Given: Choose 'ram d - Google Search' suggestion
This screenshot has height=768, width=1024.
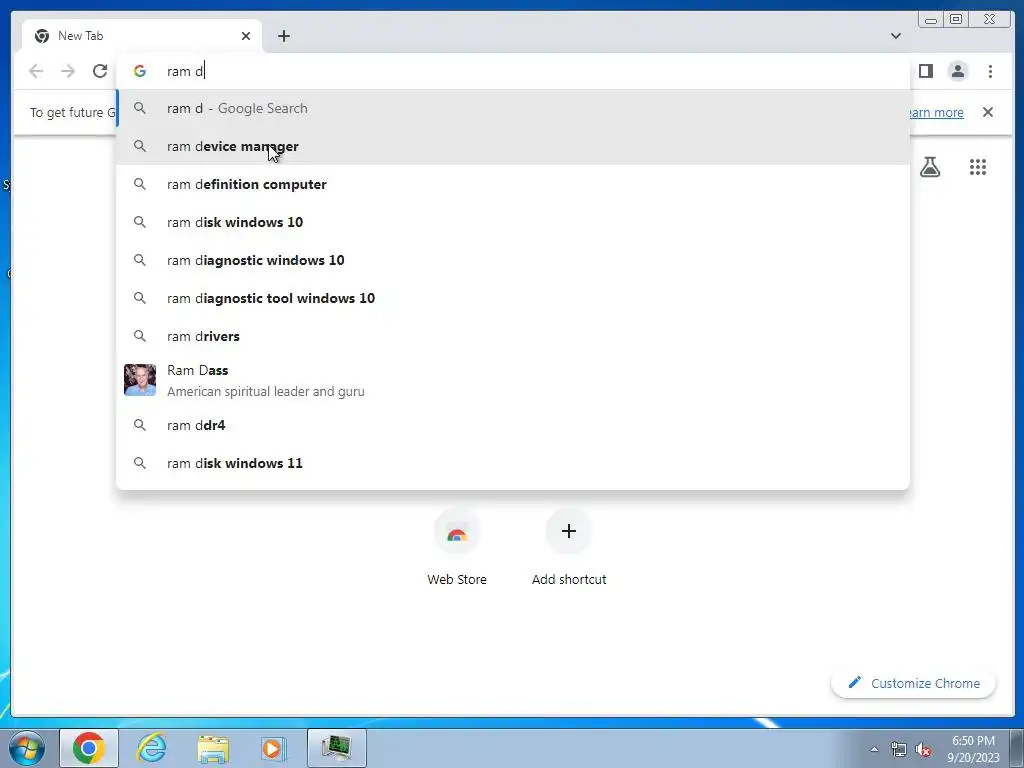Looking at the screenshot, I should pyautogui.click(x=513, y=108).
